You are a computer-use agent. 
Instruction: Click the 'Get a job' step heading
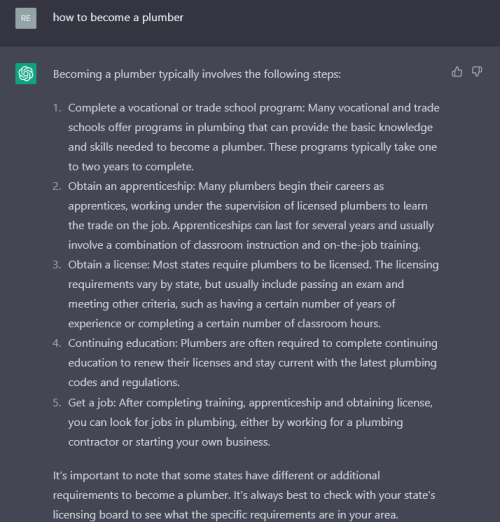pos(91,403)
